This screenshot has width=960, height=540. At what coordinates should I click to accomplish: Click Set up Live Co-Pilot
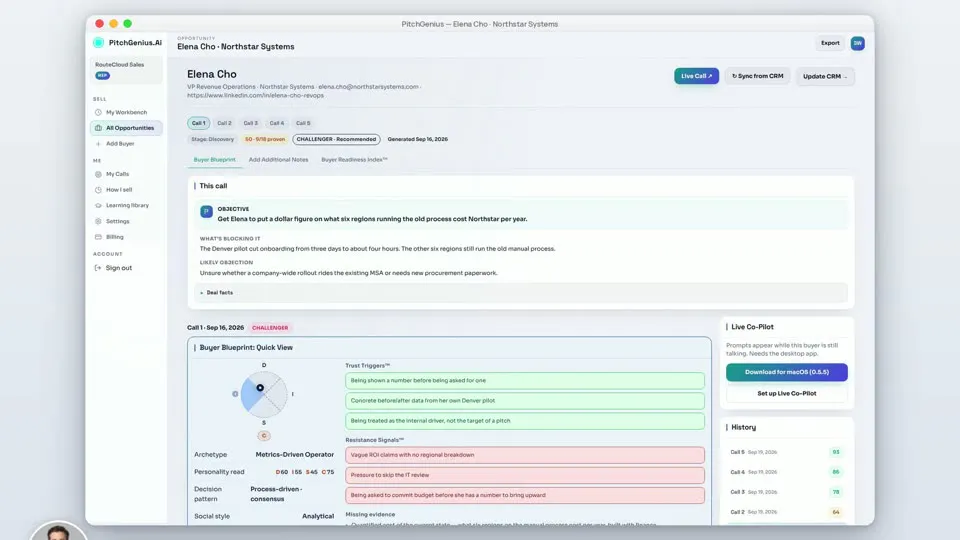point(787,394)
